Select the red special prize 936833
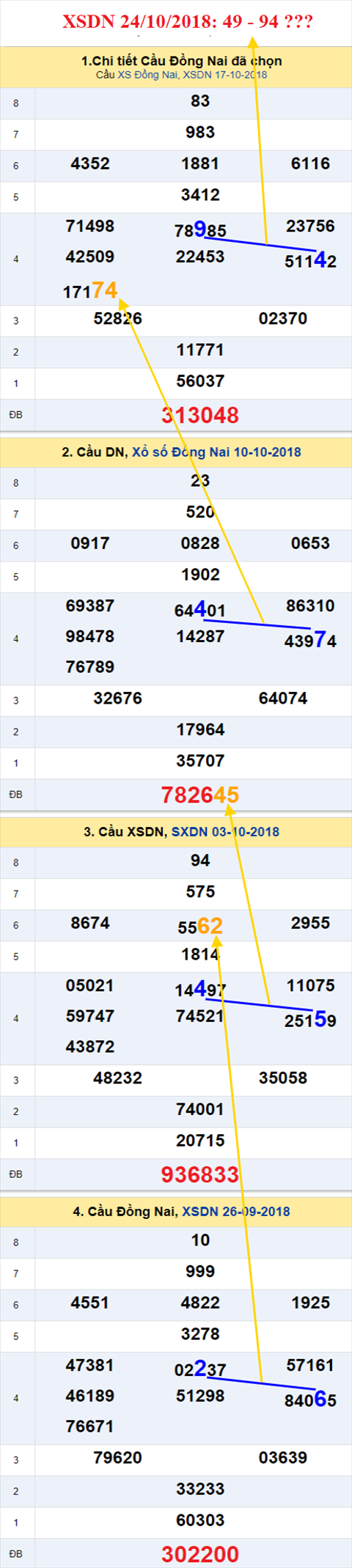 200,1175
